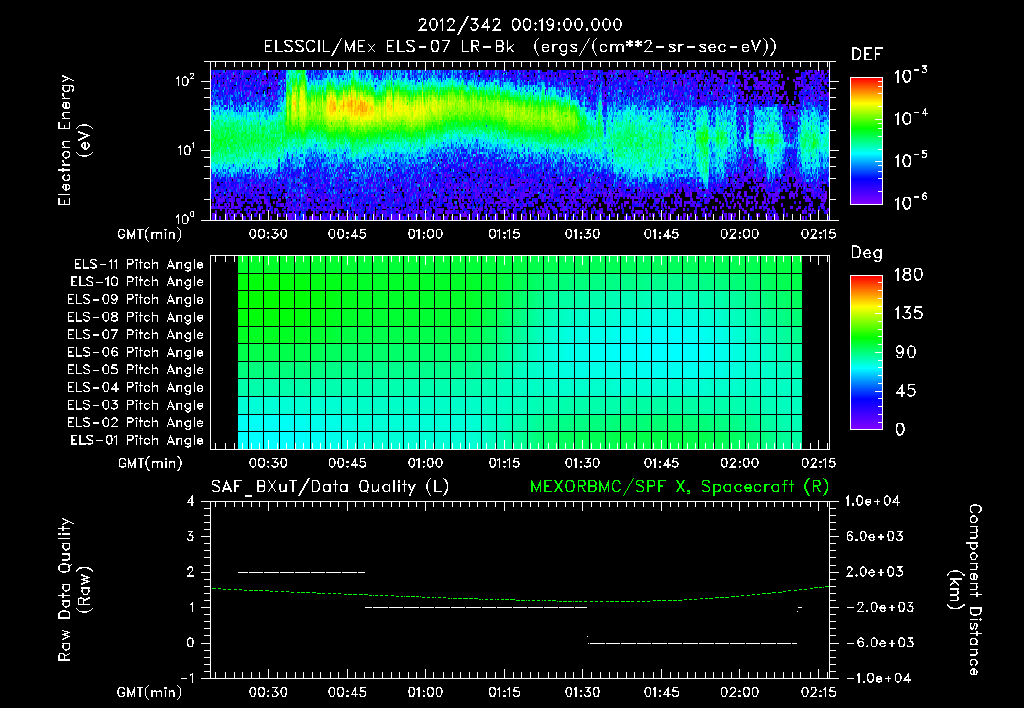Select the ELS-07 Pitch Angle row label
This screenshot has width=1024, height=708.
tap(135, 334)
